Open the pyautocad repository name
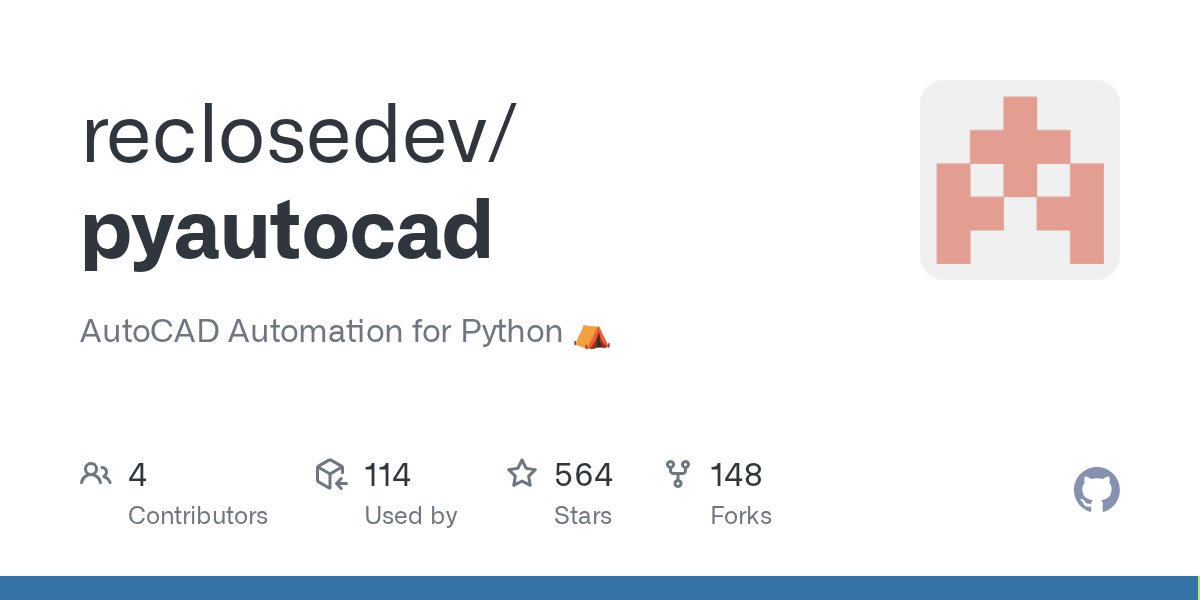This screenshot has height=600, width=1200. tap(287, 230)
